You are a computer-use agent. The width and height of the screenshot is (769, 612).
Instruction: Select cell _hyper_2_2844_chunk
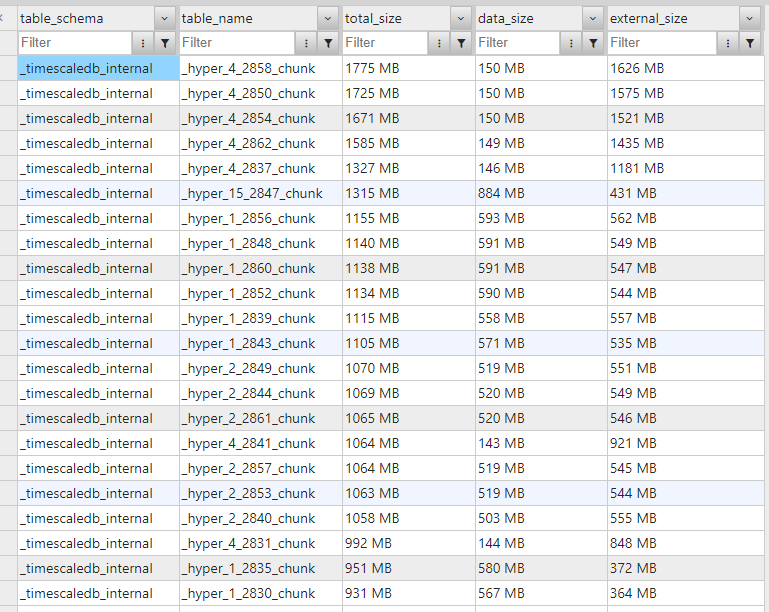(x=261, y=393)
